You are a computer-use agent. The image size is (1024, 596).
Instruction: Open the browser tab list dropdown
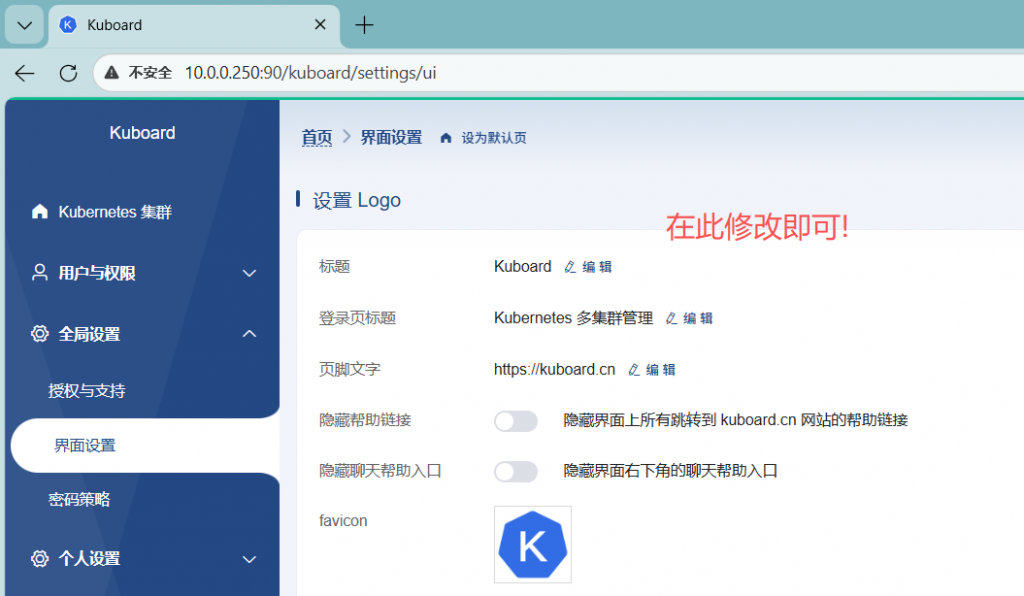[x=25, y=25]
